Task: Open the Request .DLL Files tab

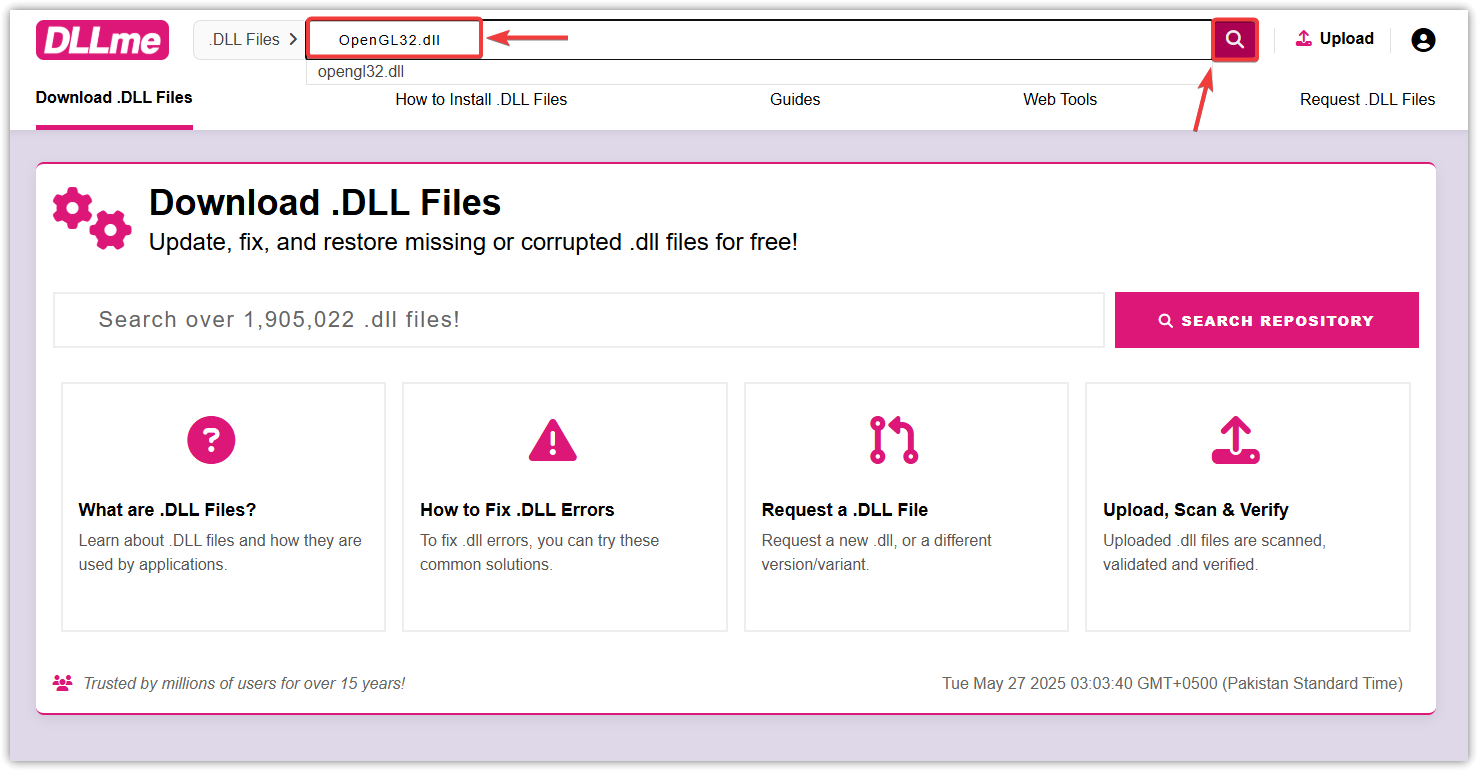Action: [x=1367, y=99]
